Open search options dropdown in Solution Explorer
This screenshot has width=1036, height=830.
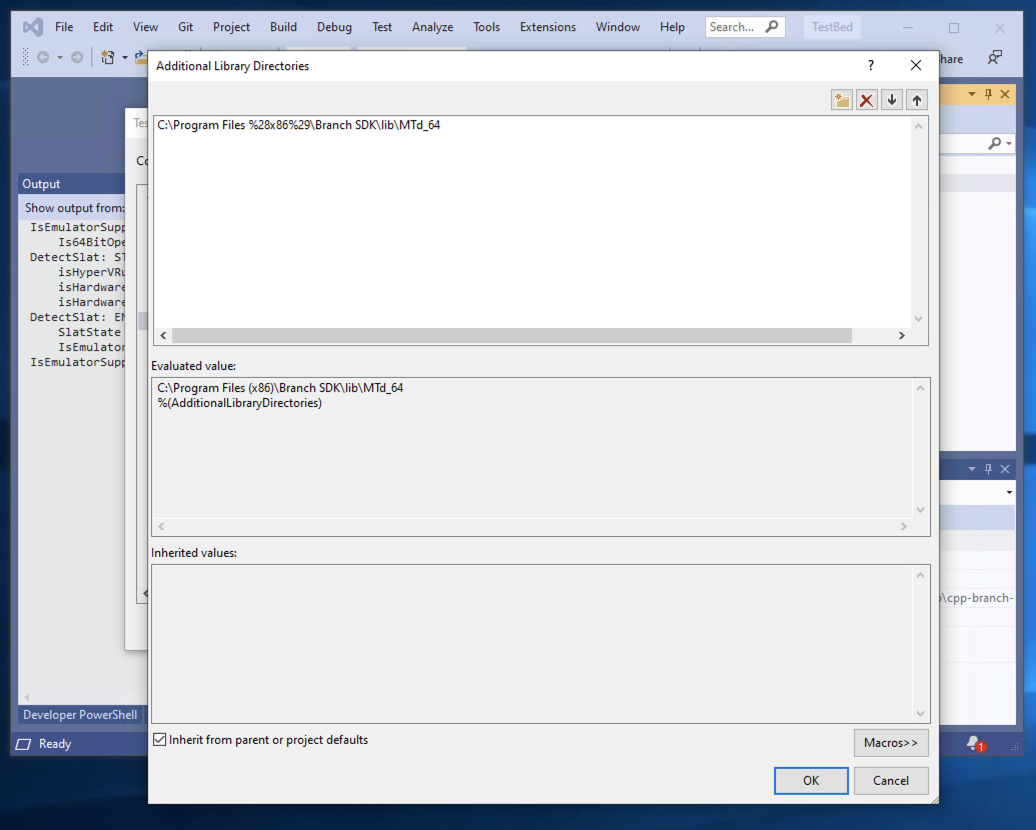point(1009,143)
